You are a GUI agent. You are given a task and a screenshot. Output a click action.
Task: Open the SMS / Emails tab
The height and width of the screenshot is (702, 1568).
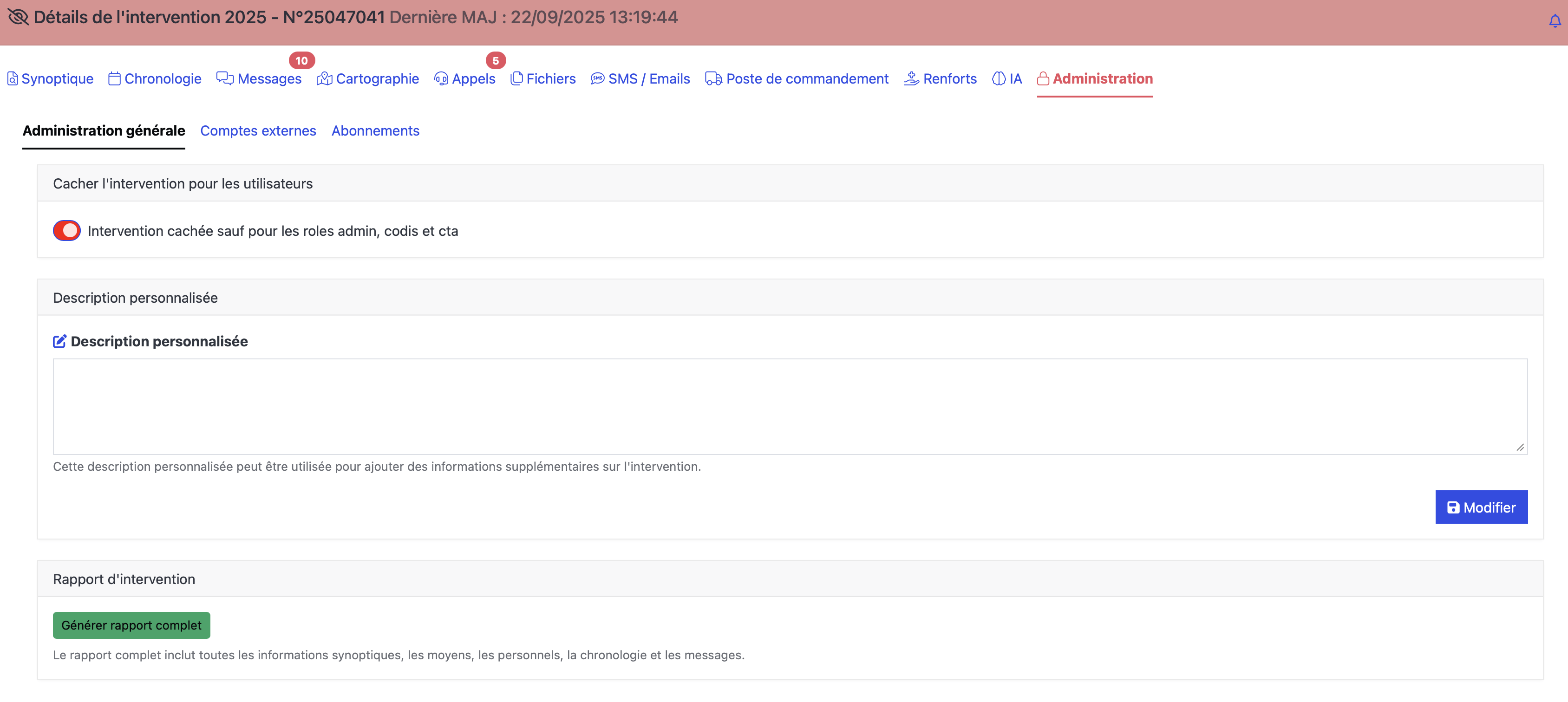[648, 78]
